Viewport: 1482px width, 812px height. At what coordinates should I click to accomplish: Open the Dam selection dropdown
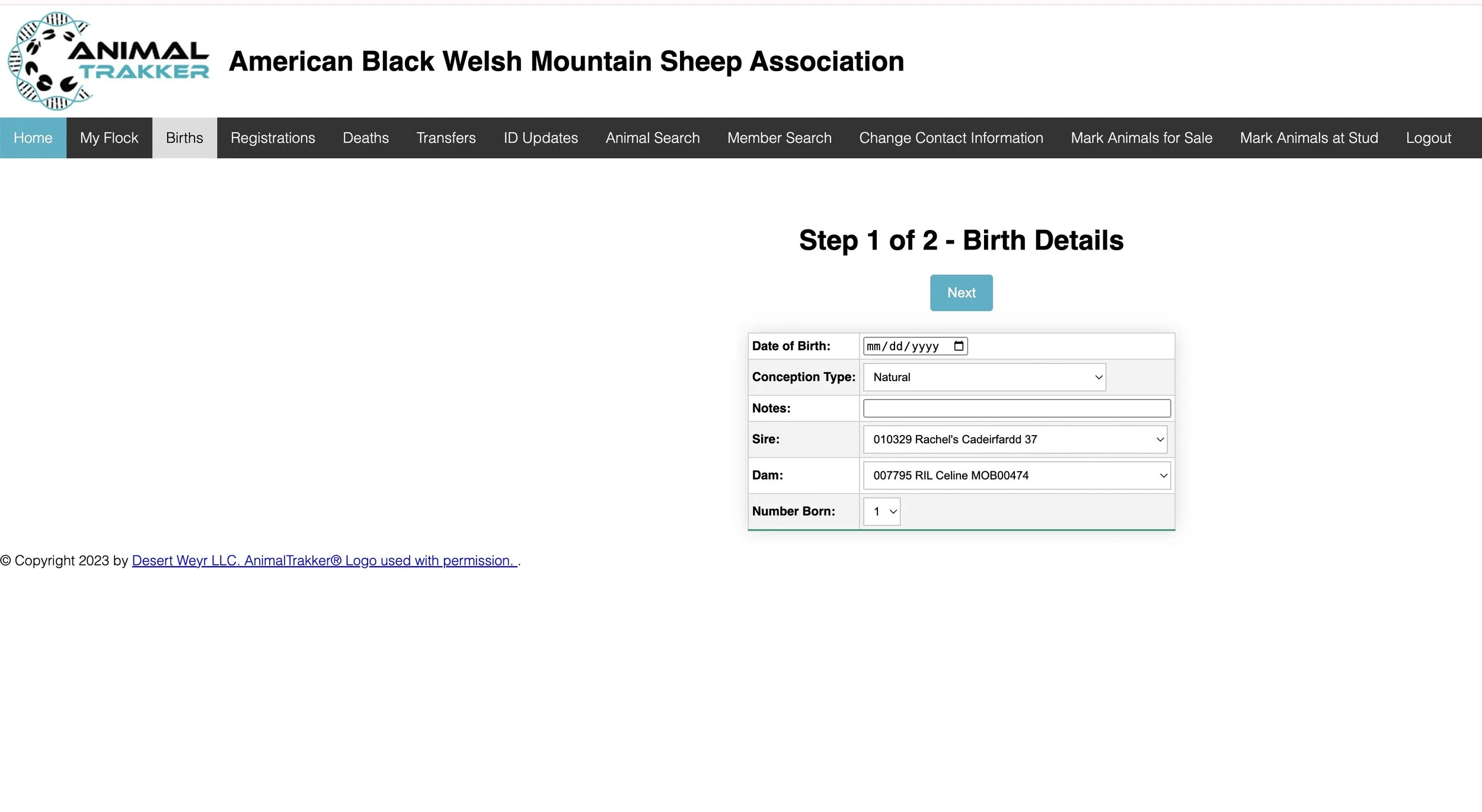pos(1017,476)
